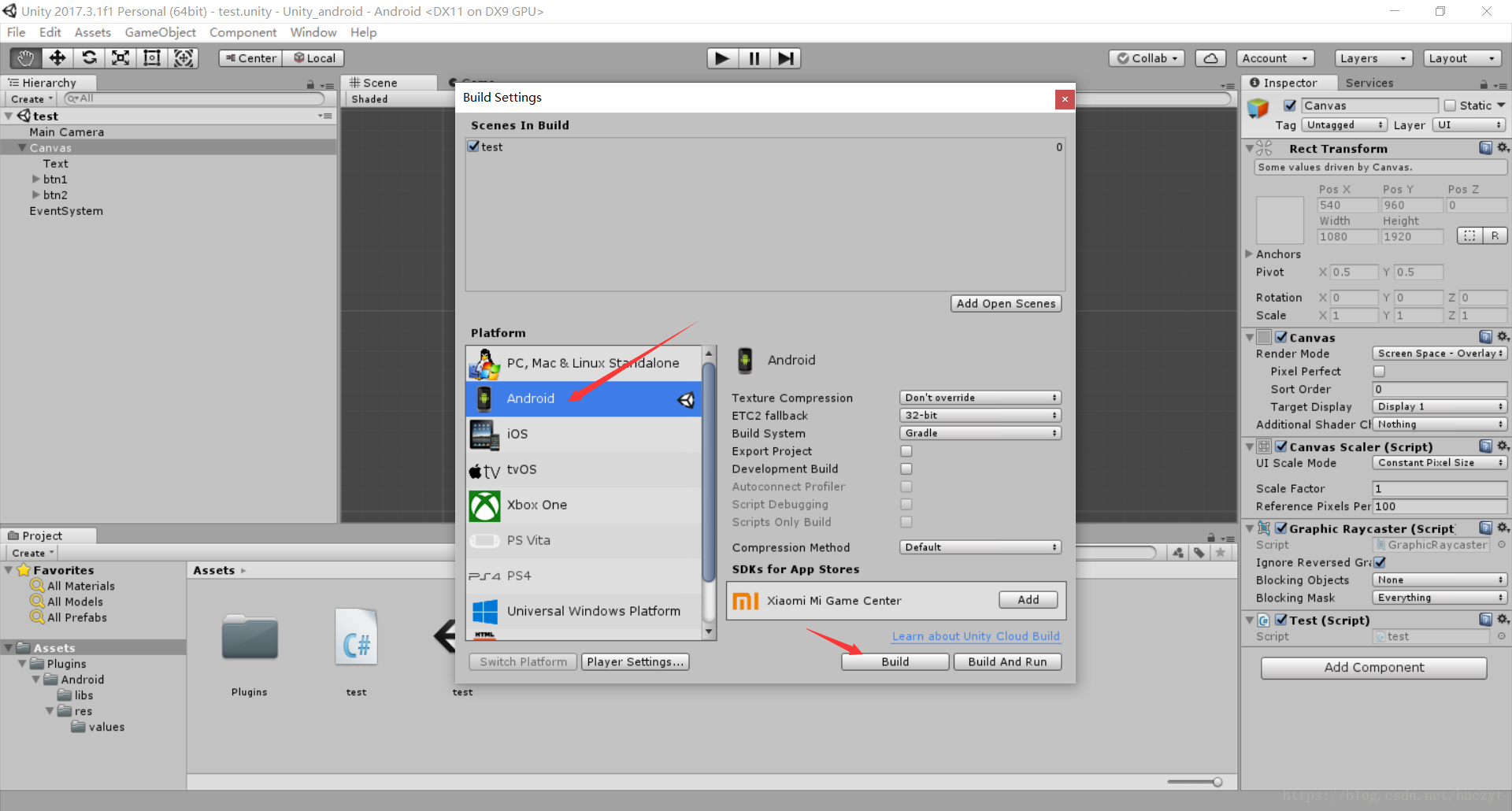
Task: Click the Pause button
Action: pos(754,58)
